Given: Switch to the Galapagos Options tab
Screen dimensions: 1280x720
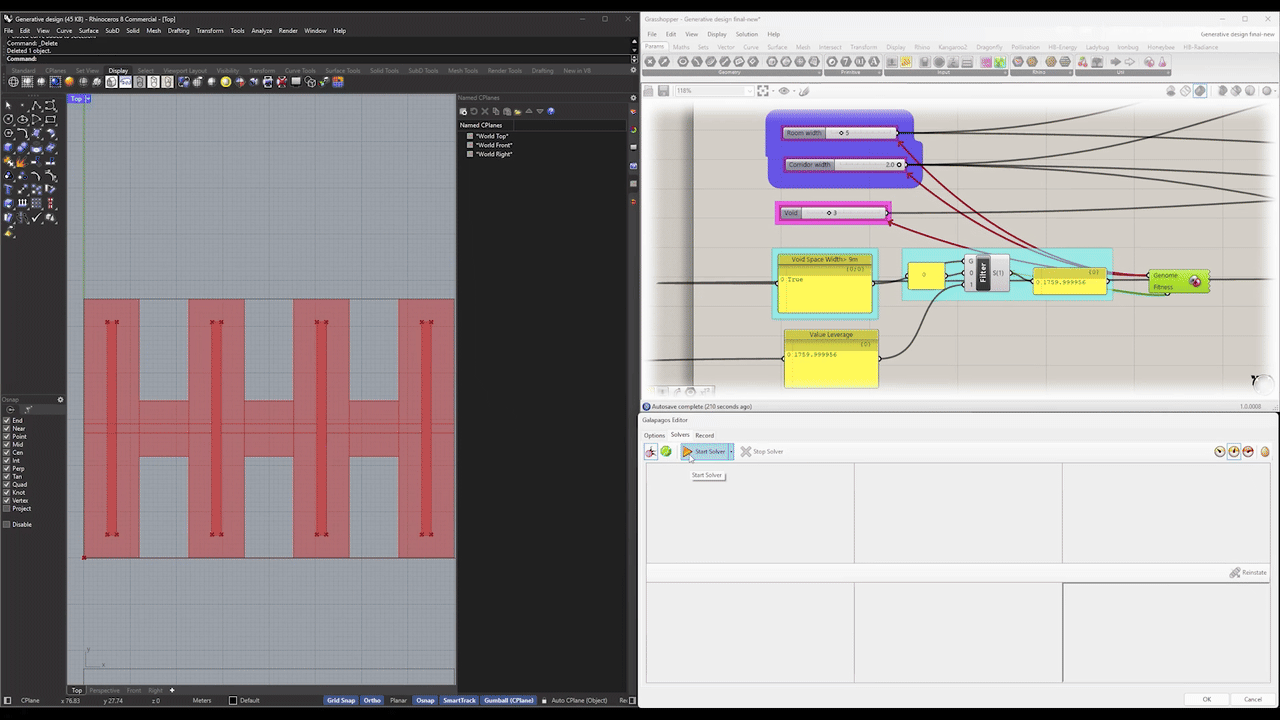Looking at the screenshot, I should point(654,435).
